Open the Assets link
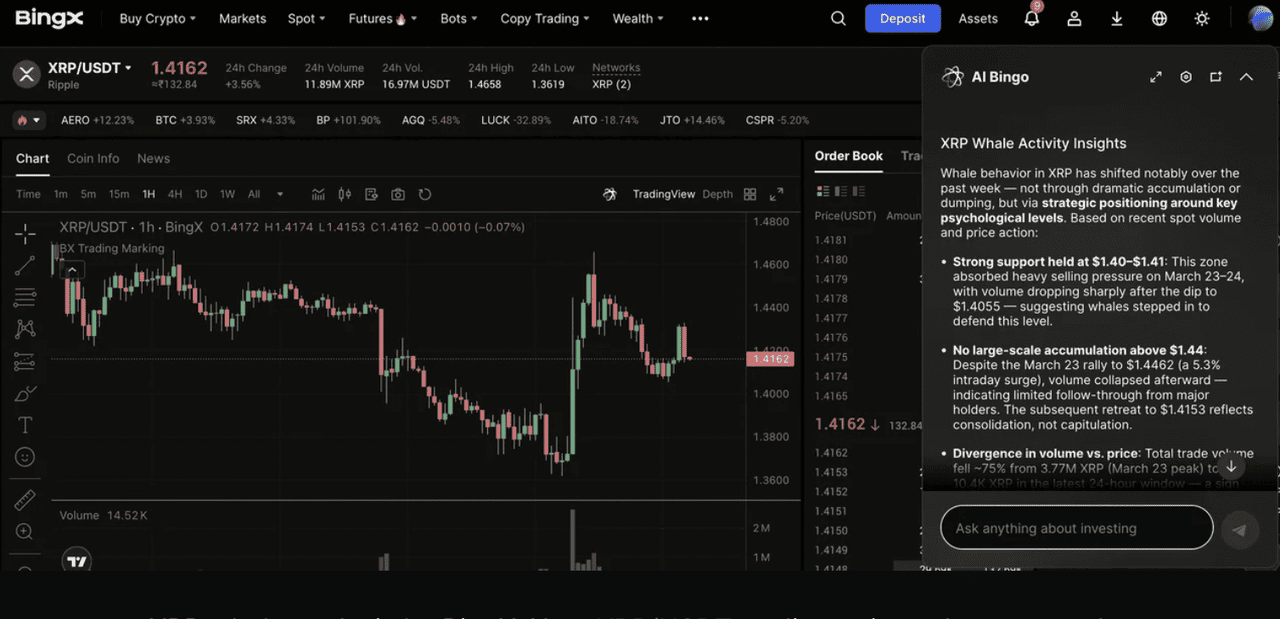The image size is (1280, 619). click(978, 19)
